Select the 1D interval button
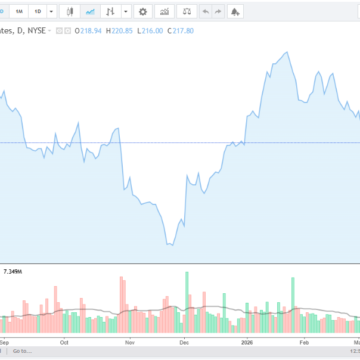The height and width of the screenshot is (360, 360). pos(38,12)
